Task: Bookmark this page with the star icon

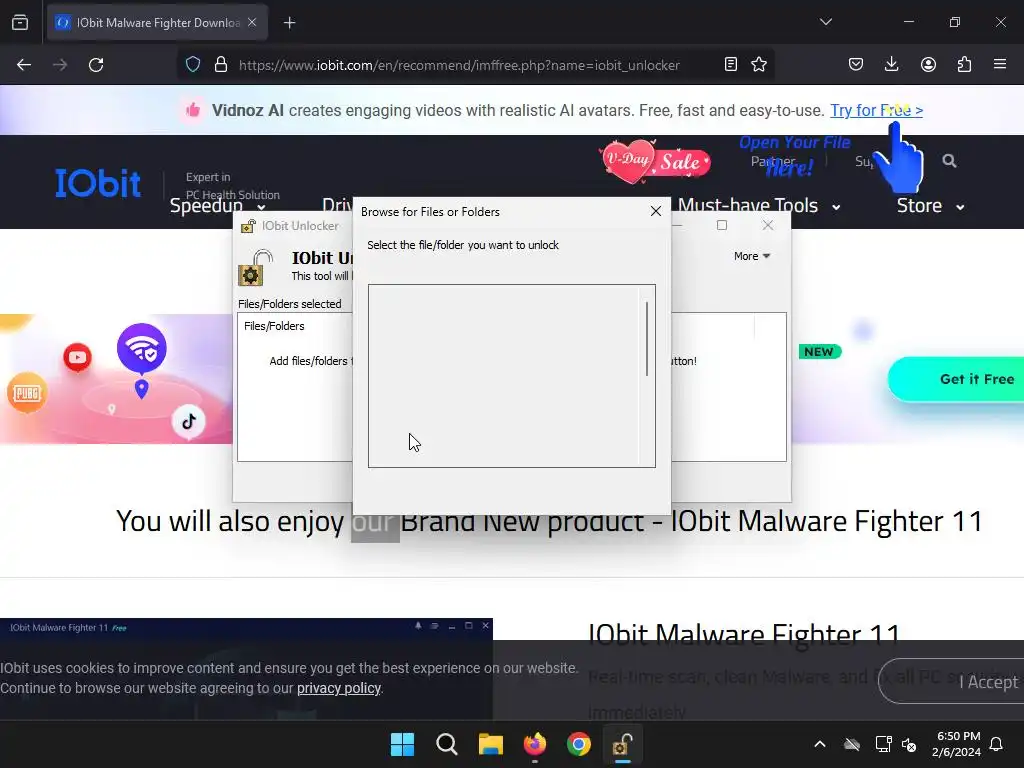Action: point(759,64)
